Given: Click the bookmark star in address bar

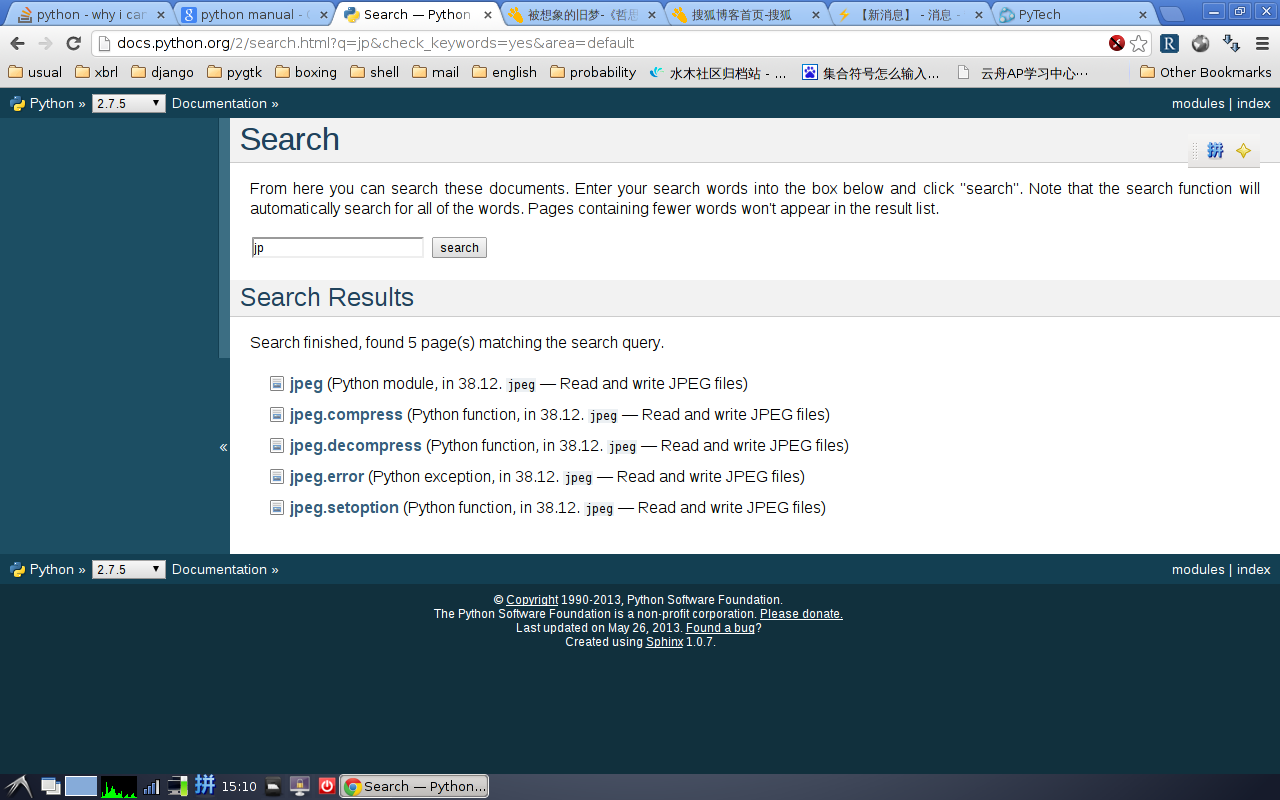Looking at the screenshot, I should click(1138, 43).
